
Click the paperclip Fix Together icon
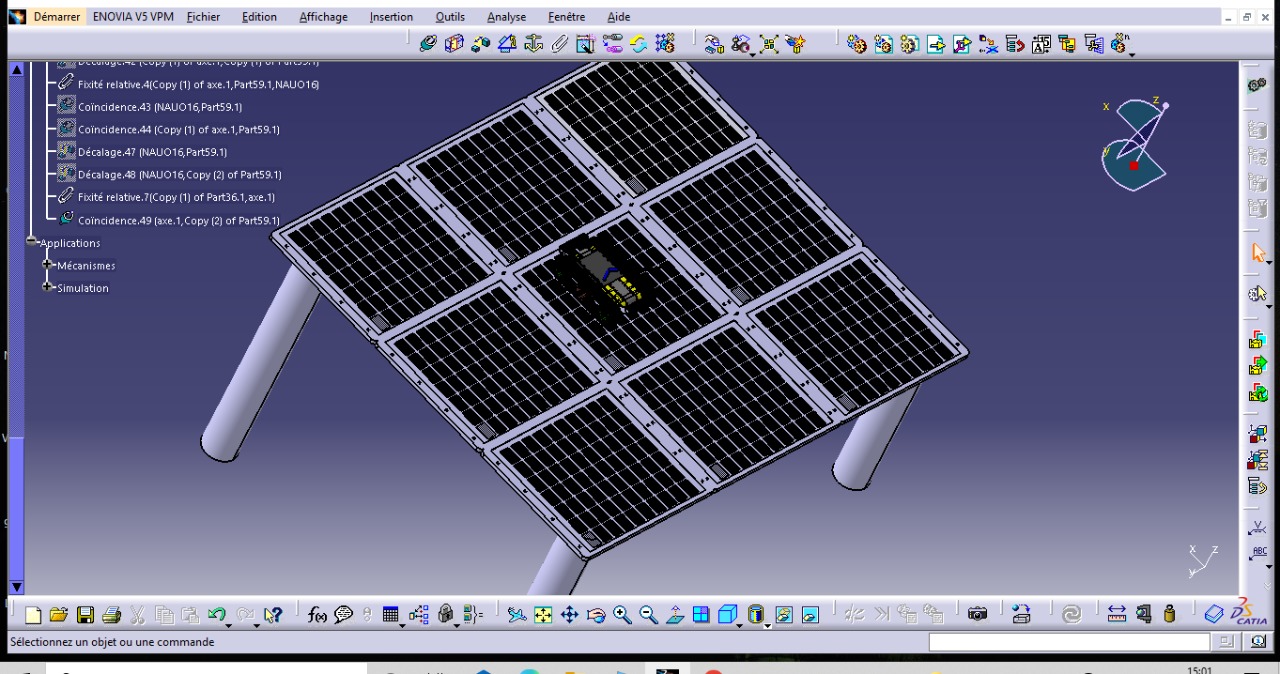click(x=559, y=43)
